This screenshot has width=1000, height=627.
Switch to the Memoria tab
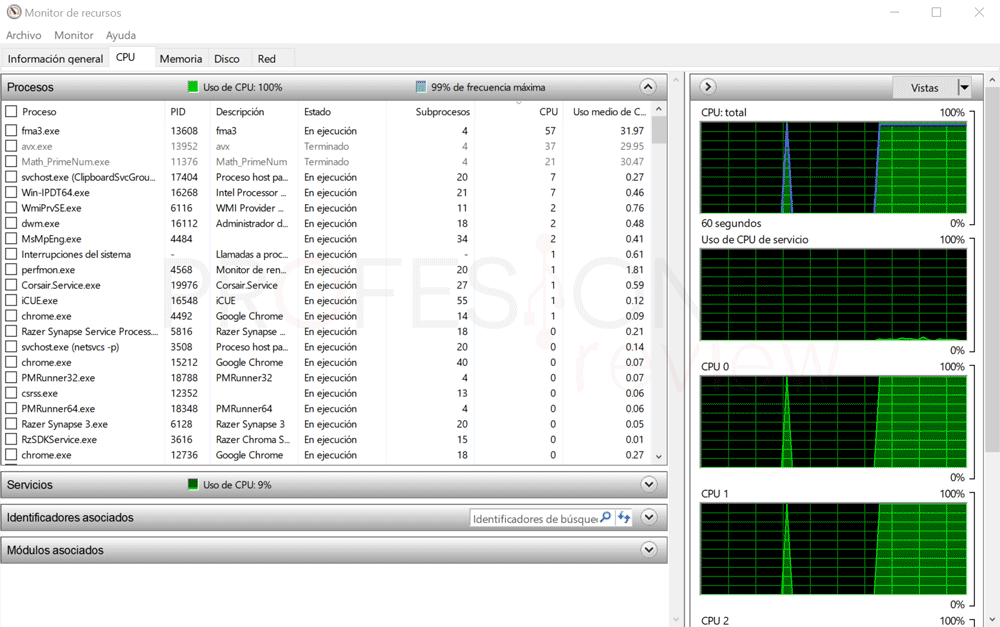point(181,59)
